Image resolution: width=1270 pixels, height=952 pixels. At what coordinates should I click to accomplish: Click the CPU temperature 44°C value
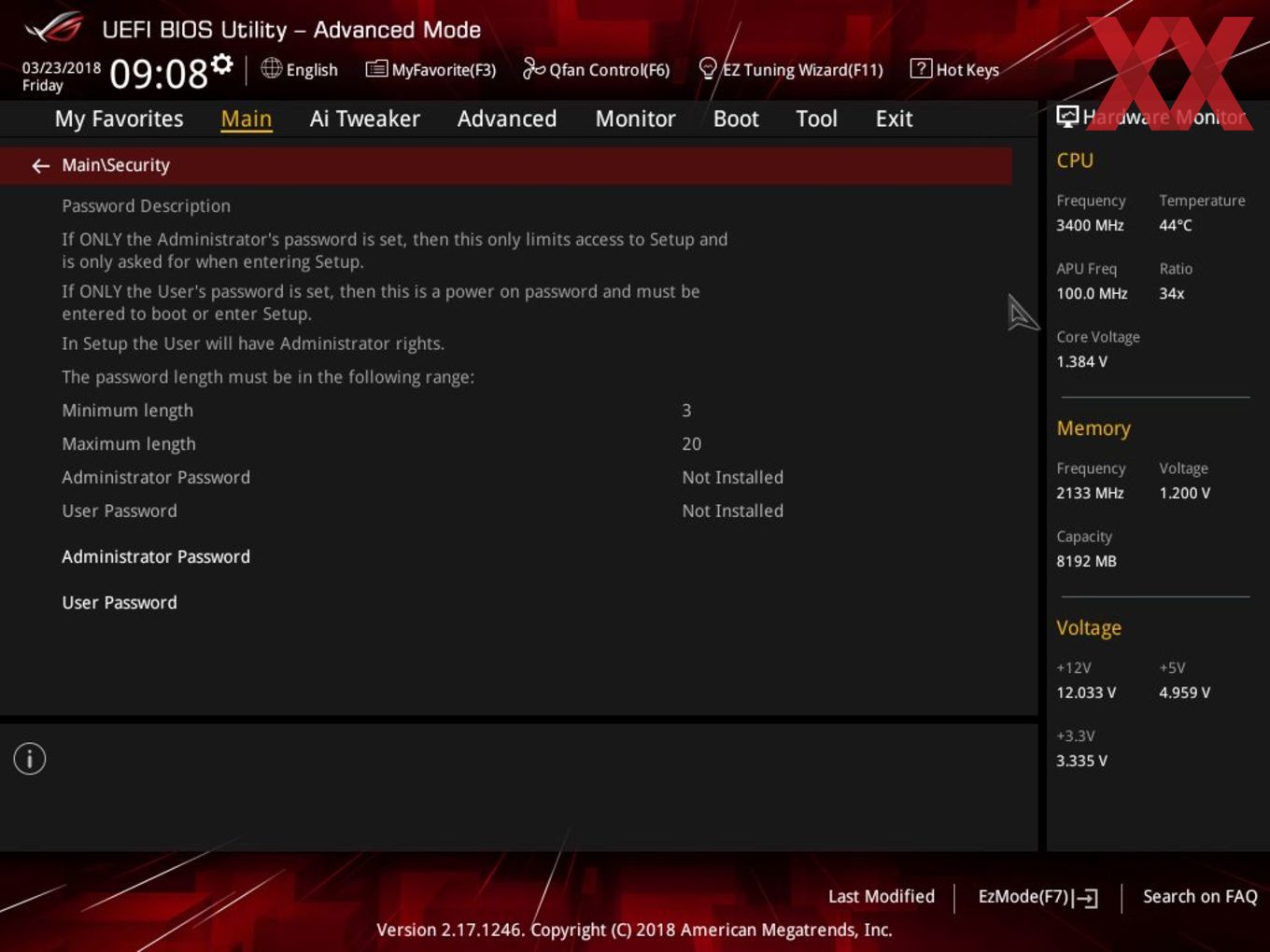coord(1176,225)
